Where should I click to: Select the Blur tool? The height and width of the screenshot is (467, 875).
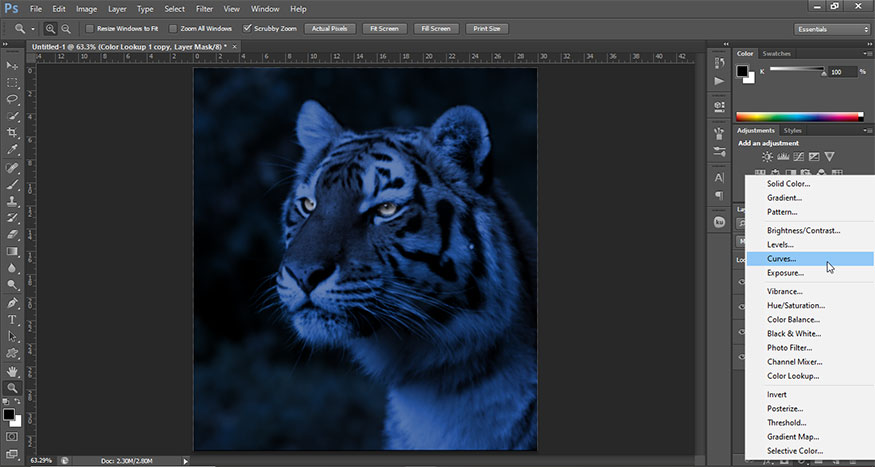click(x=12, y=268)
